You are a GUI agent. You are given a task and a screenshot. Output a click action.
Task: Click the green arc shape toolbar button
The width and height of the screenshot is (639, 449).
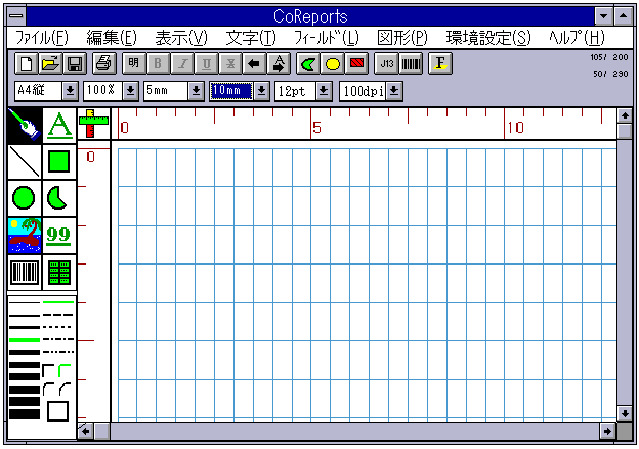click(308, 64)
